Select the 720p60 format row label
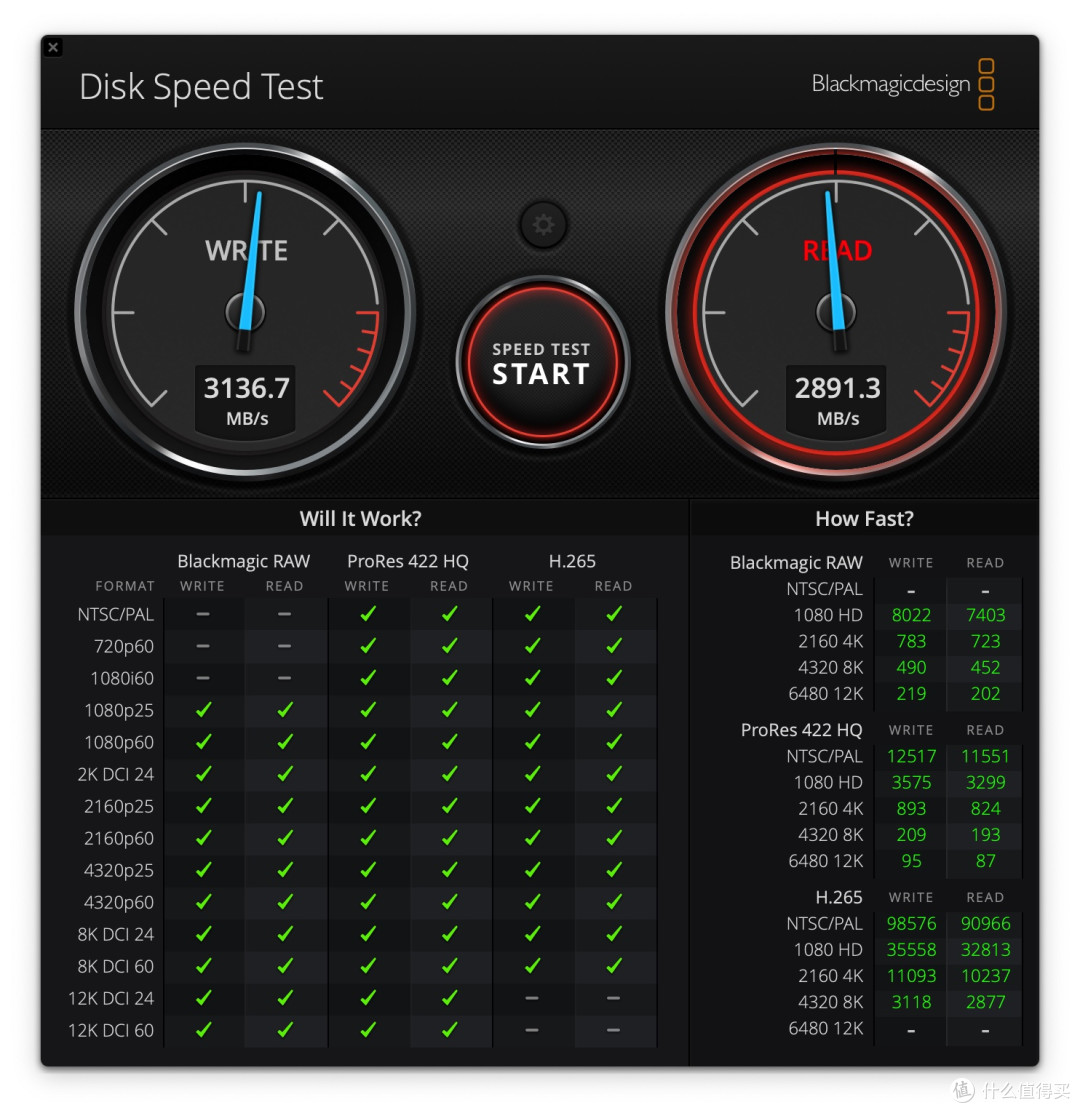This screenshot has height=1113, width=1080. coord(123,647)
